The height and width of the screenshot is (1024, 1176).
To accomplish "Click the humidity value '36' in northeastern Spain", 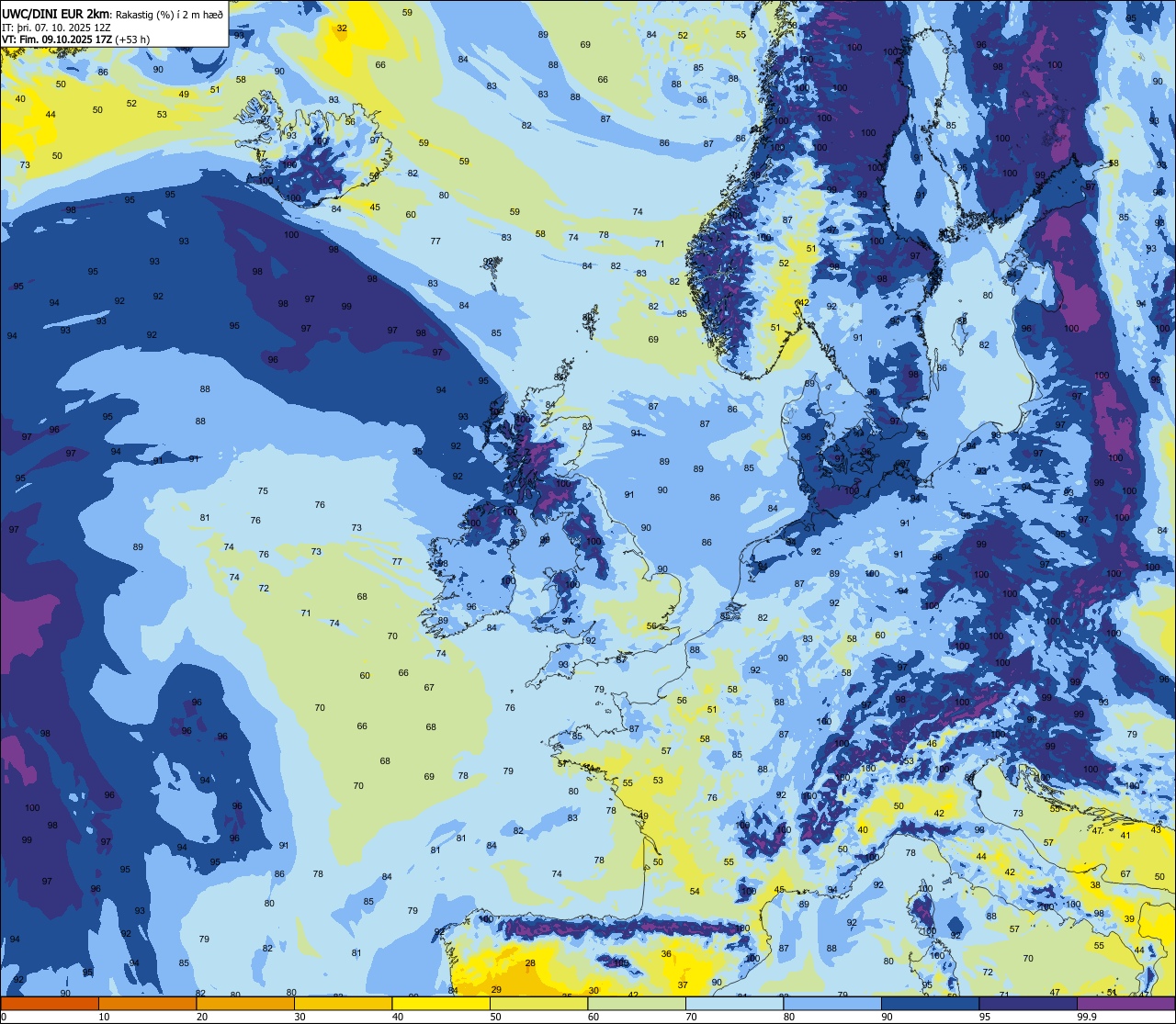I will (666, 954).
